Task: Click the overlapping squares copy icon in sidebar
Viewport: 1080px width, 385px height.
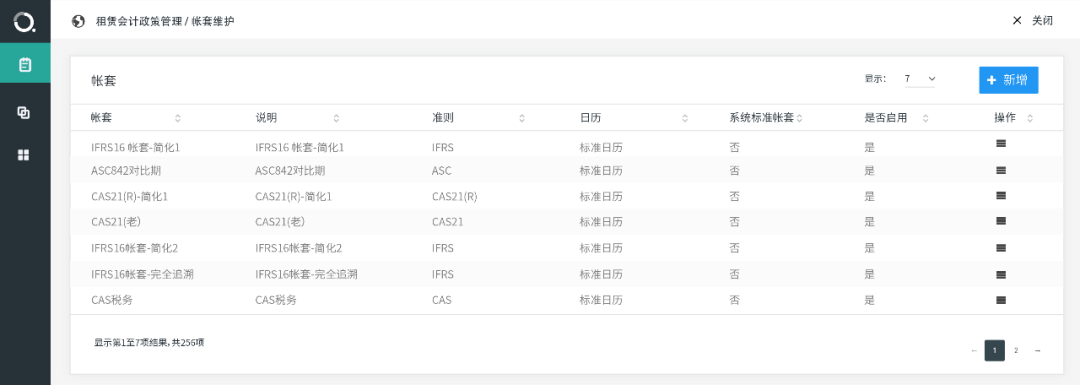Action: (x=23, y=113)
